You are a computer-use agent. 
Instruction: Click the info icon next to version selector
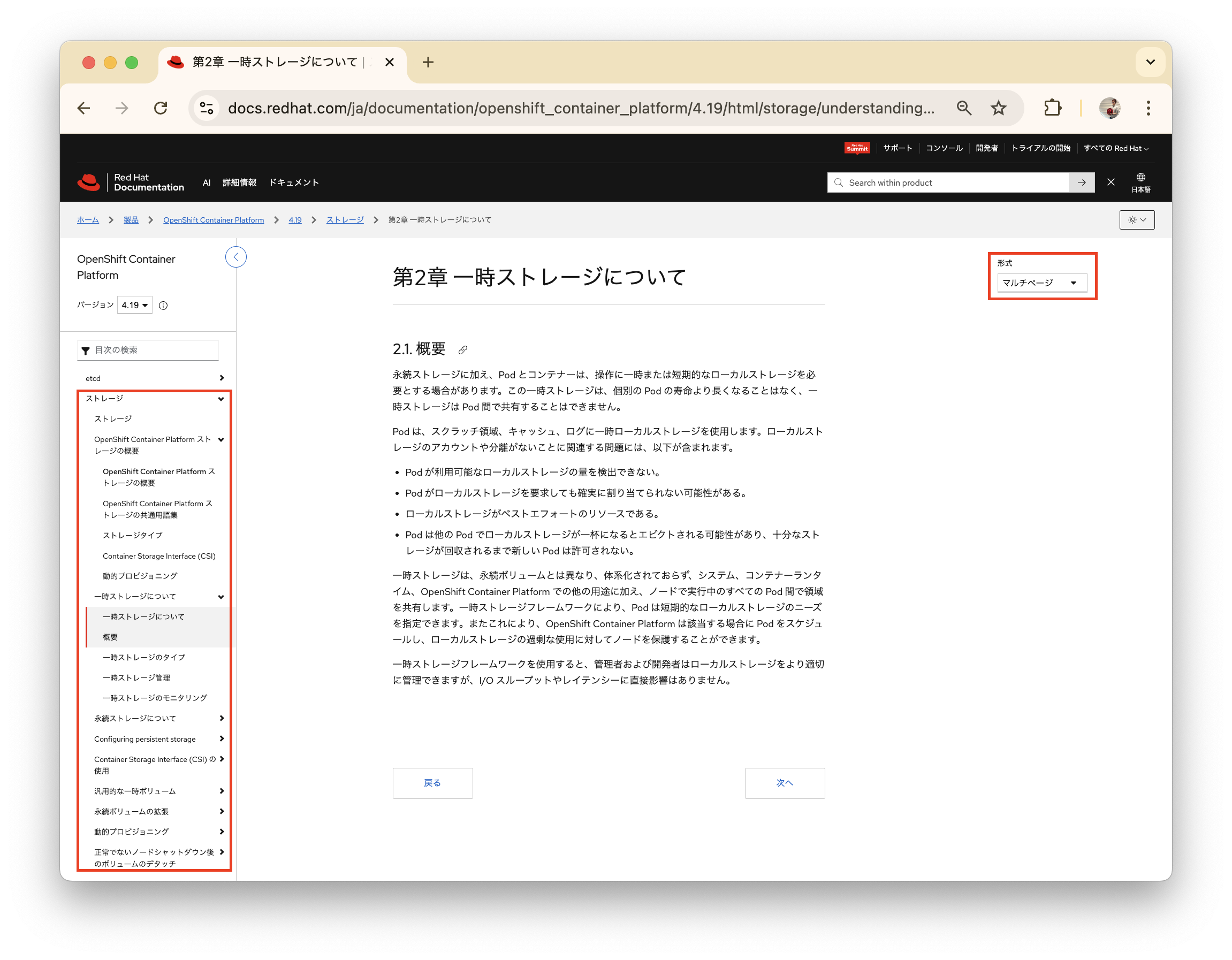(163, 305)
